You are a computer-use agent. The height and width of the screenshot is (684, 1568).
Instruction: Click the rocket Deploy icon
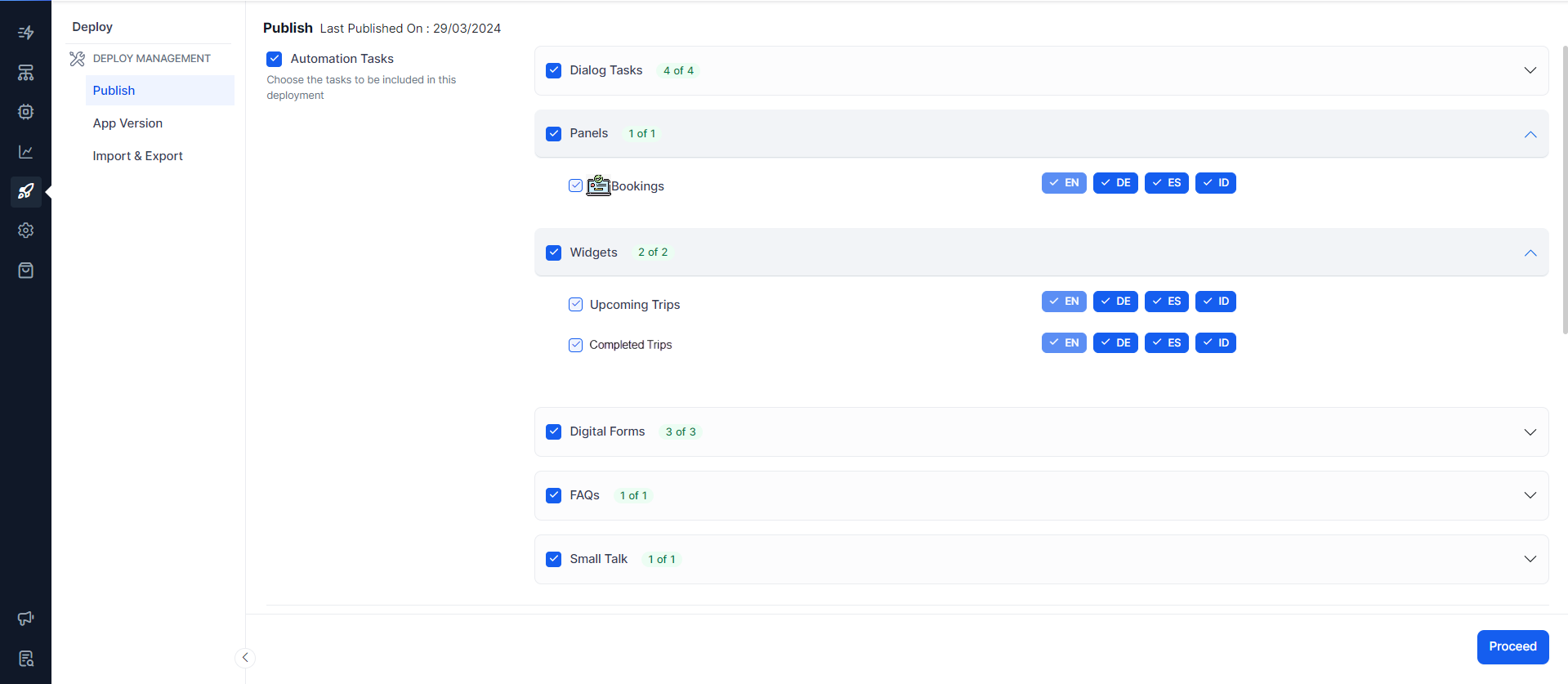(25, 191)
